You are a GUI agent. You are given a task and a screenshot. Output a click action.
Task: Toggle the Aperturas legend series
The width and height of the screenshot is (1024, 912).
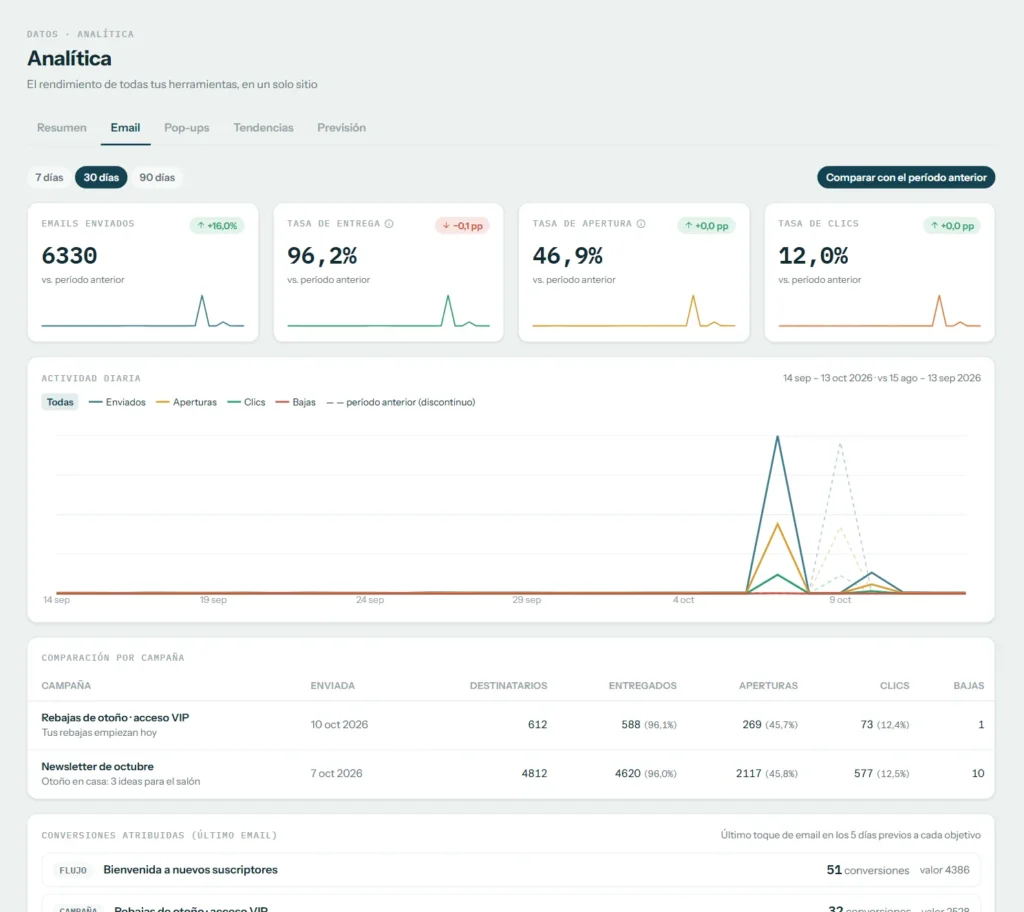pos(187,402)
